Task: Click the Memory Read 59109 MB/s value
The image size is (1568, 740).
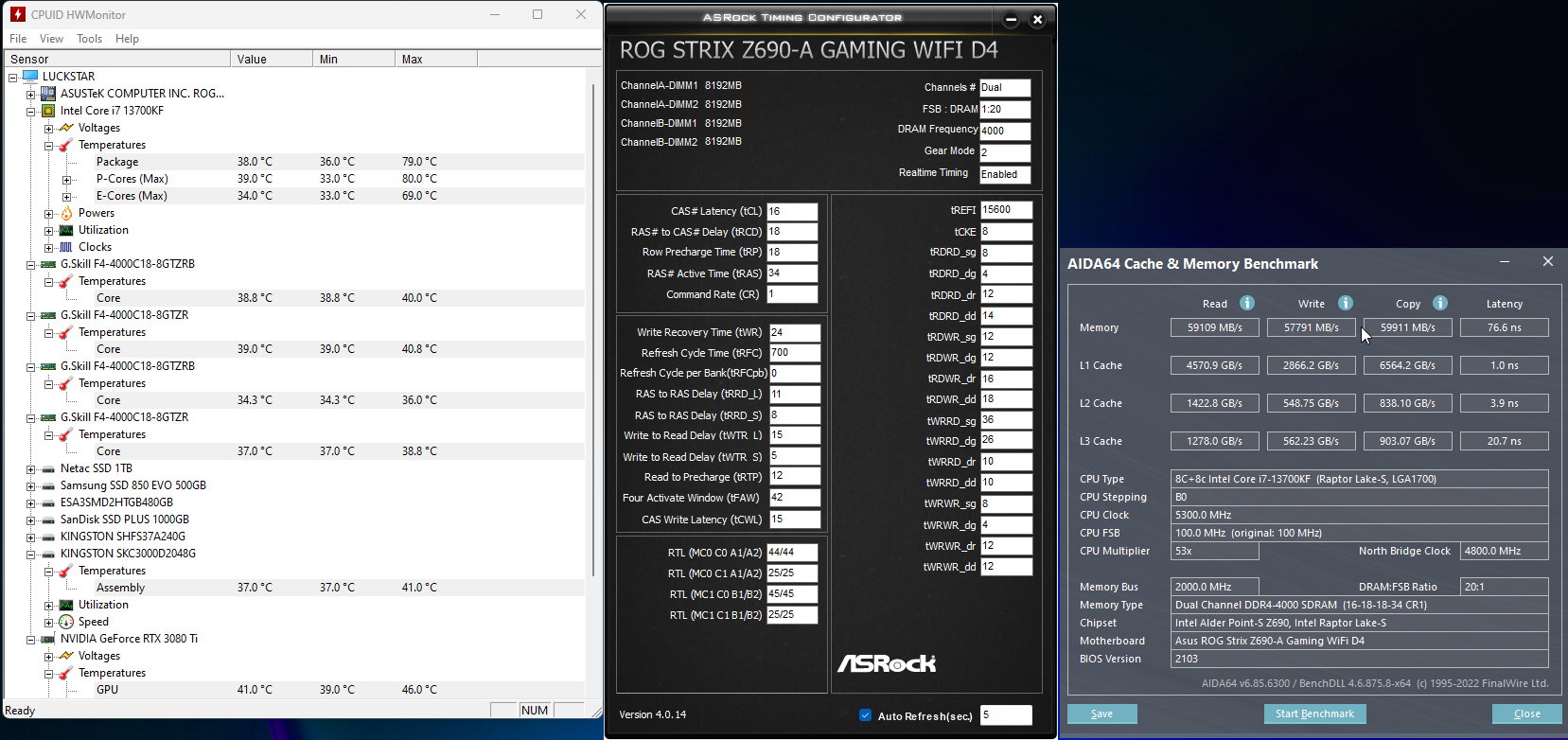Action: (1215, 327)
